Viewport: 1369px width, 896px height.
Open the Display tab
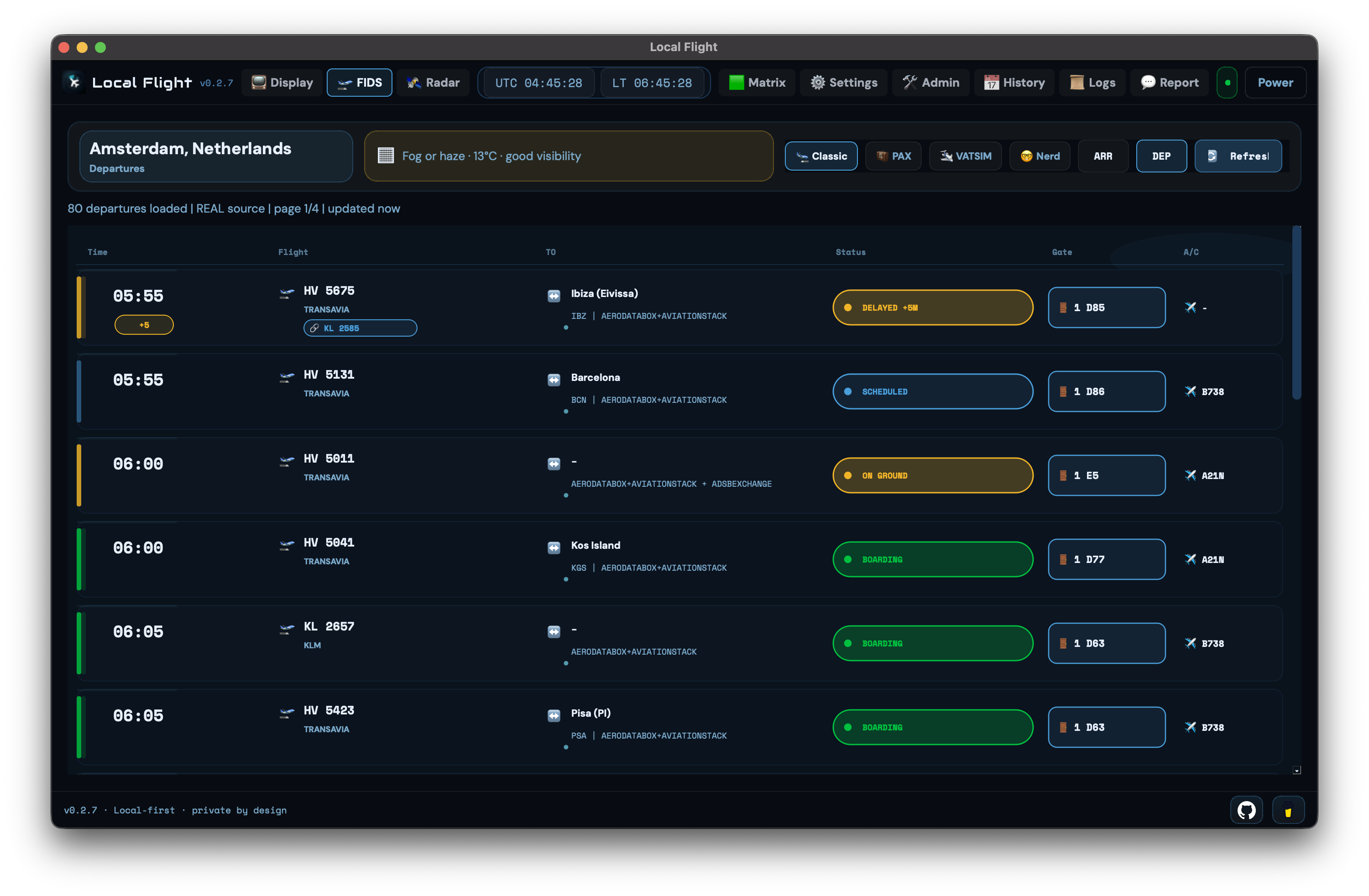[x=282, y=82]
